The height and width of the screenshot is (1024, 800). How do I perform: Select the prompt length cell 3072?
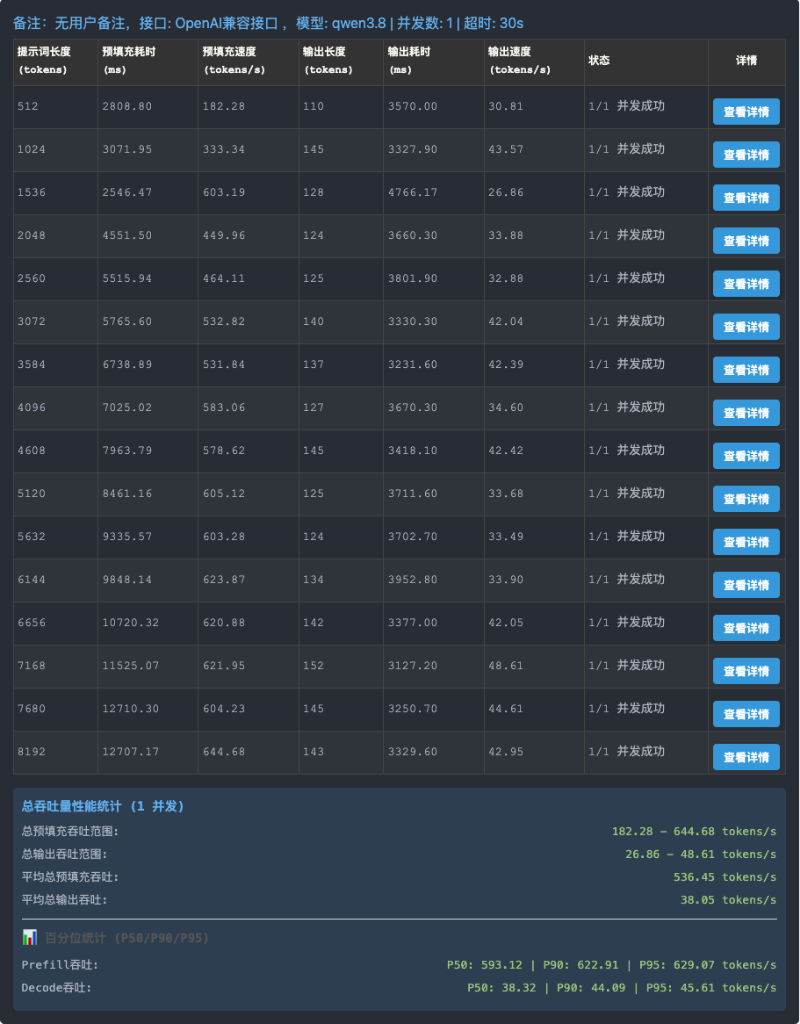point(32,322)
